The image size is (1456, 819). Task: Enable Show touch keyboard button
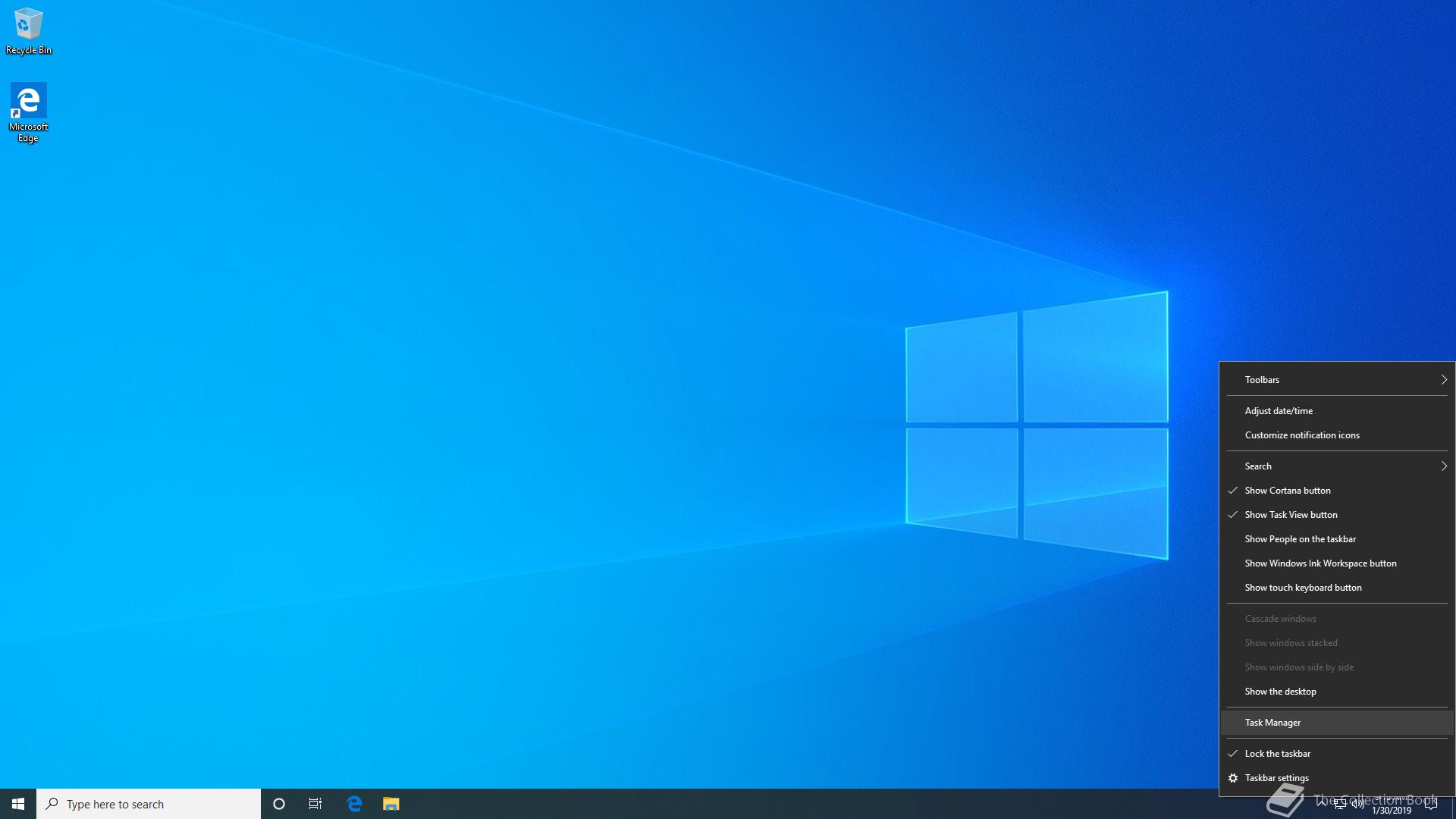[x=1337, y=588]
